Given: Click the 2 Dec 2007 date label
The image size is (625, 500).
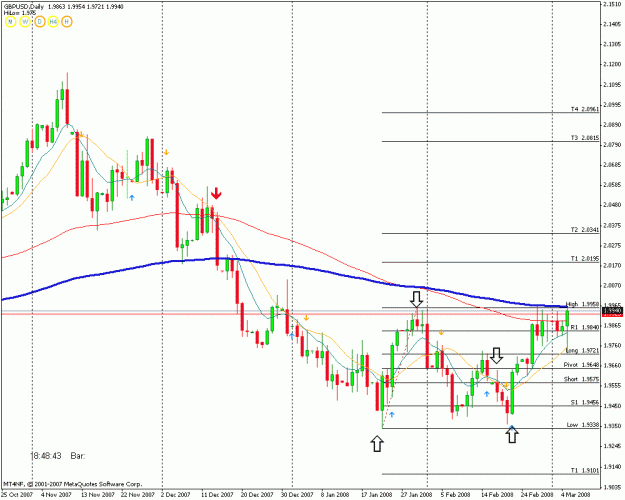Looking at the screenshot, I should click(176, 494).
